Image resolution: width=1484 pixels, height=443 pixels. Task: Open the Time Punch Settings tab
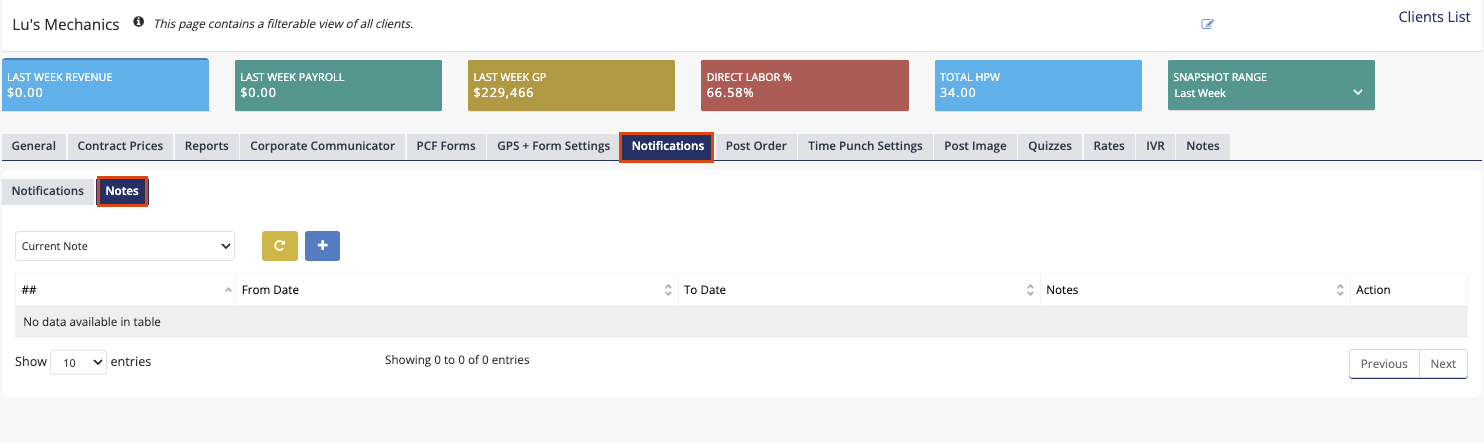(865, 146)
